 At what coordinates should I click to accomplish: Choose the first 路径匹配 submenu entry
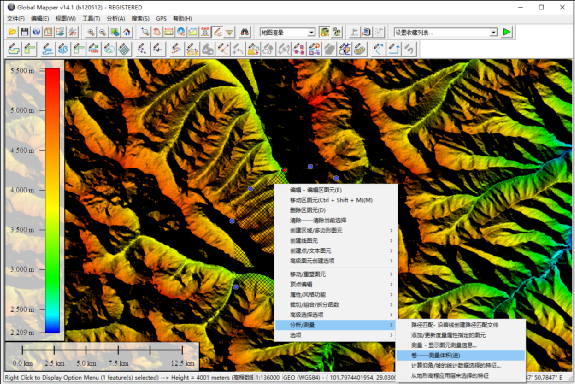pos(461,325)
